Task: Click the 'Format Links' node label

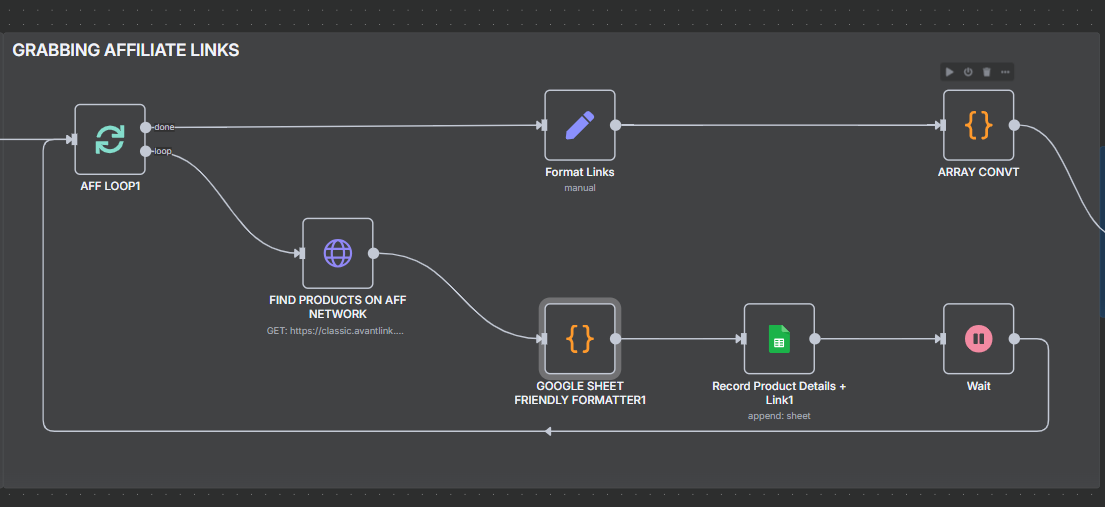Action: tap(580, 172)
